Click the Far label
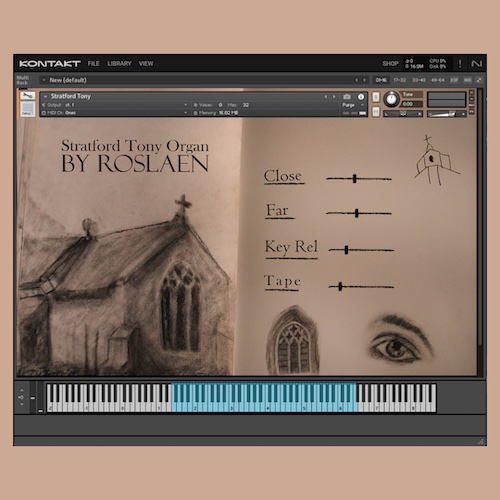This screenshot has height=500, width=500. pyautogui.click(x=277, y=210)
